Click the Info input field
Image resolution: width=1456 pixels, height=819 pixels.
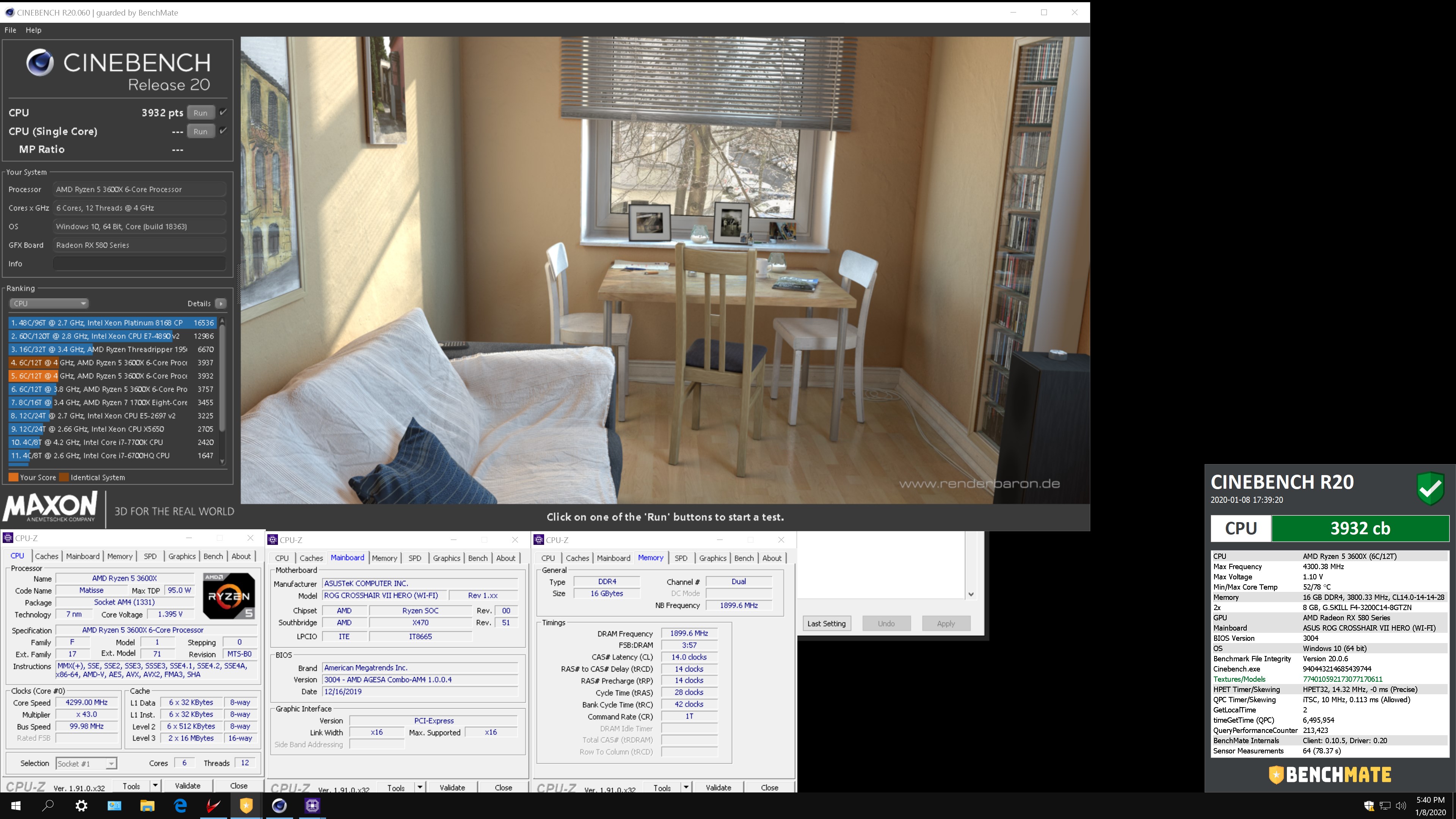tap(139, 264)
